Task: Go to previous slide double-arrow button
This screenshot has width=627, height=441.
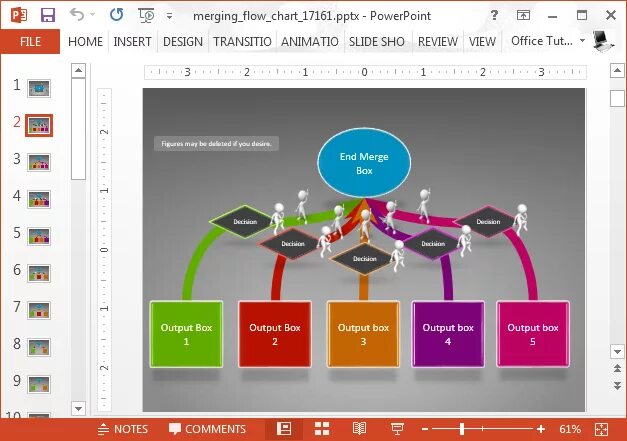Action: click(x=617, y=368)
